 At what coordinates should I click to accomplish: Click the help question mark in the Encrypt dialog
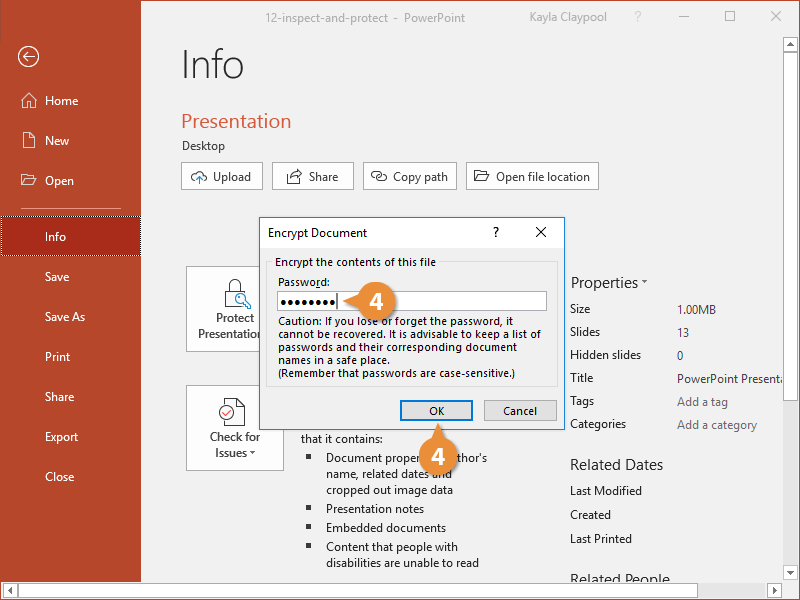point(496,233)
